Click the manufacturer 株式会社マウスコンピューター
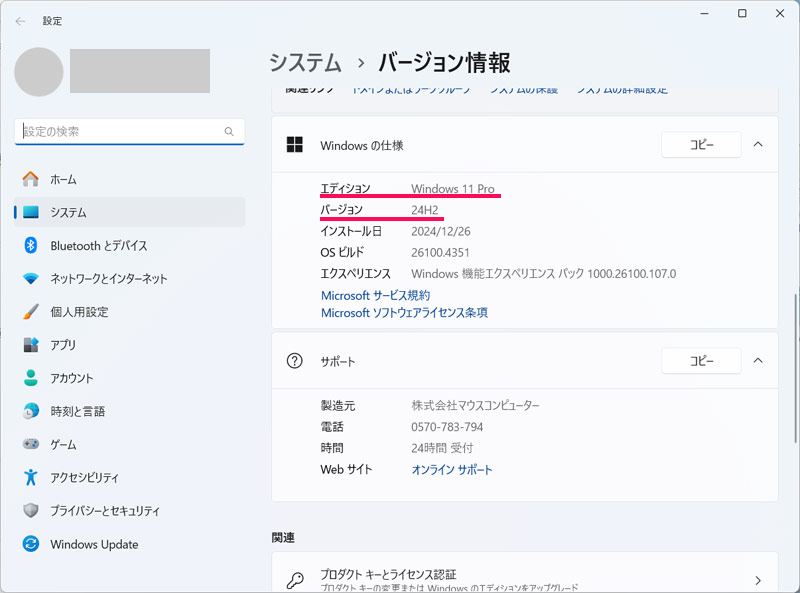800x593 pixels. point(475,406)
